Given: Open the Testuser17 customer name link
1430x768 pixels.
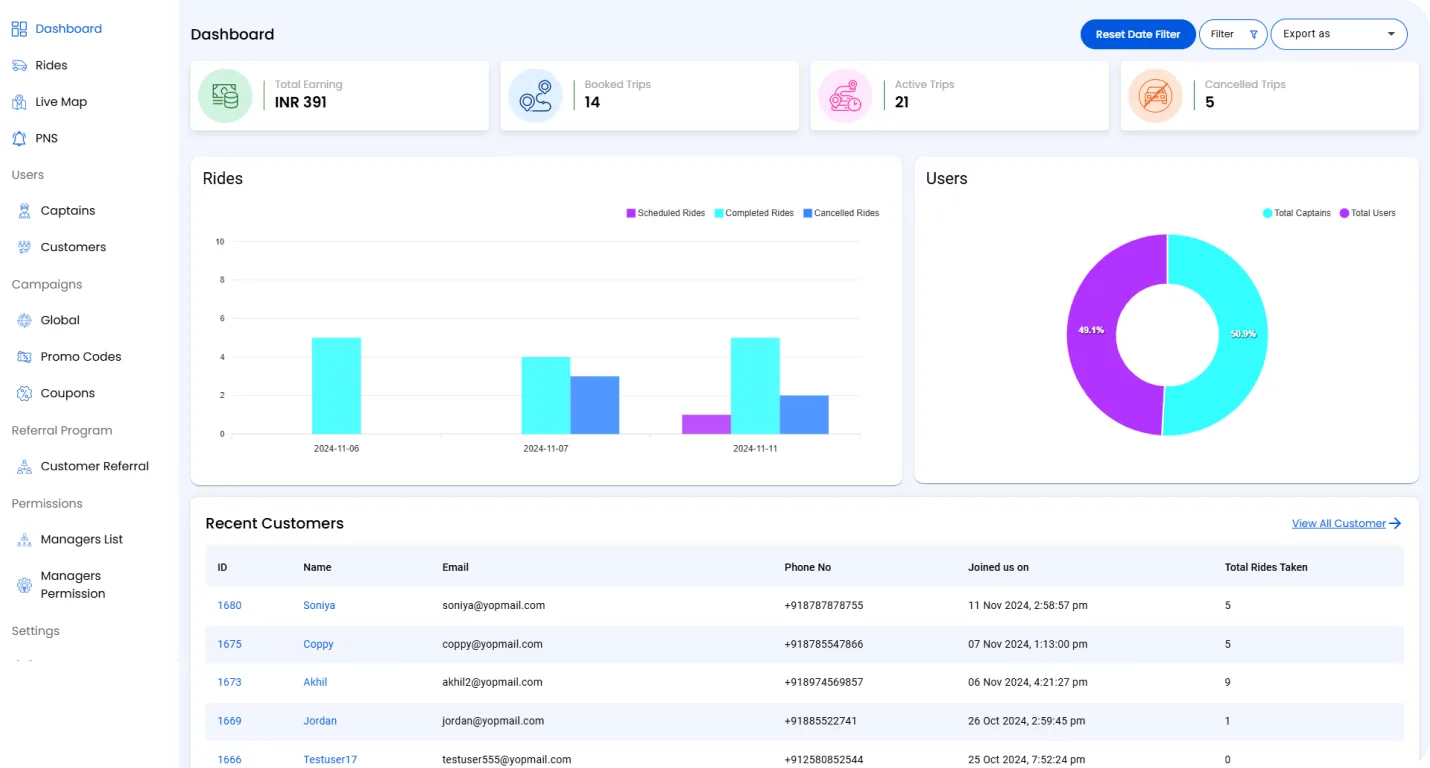Looking at the screenshot, I should coord(330,760).
